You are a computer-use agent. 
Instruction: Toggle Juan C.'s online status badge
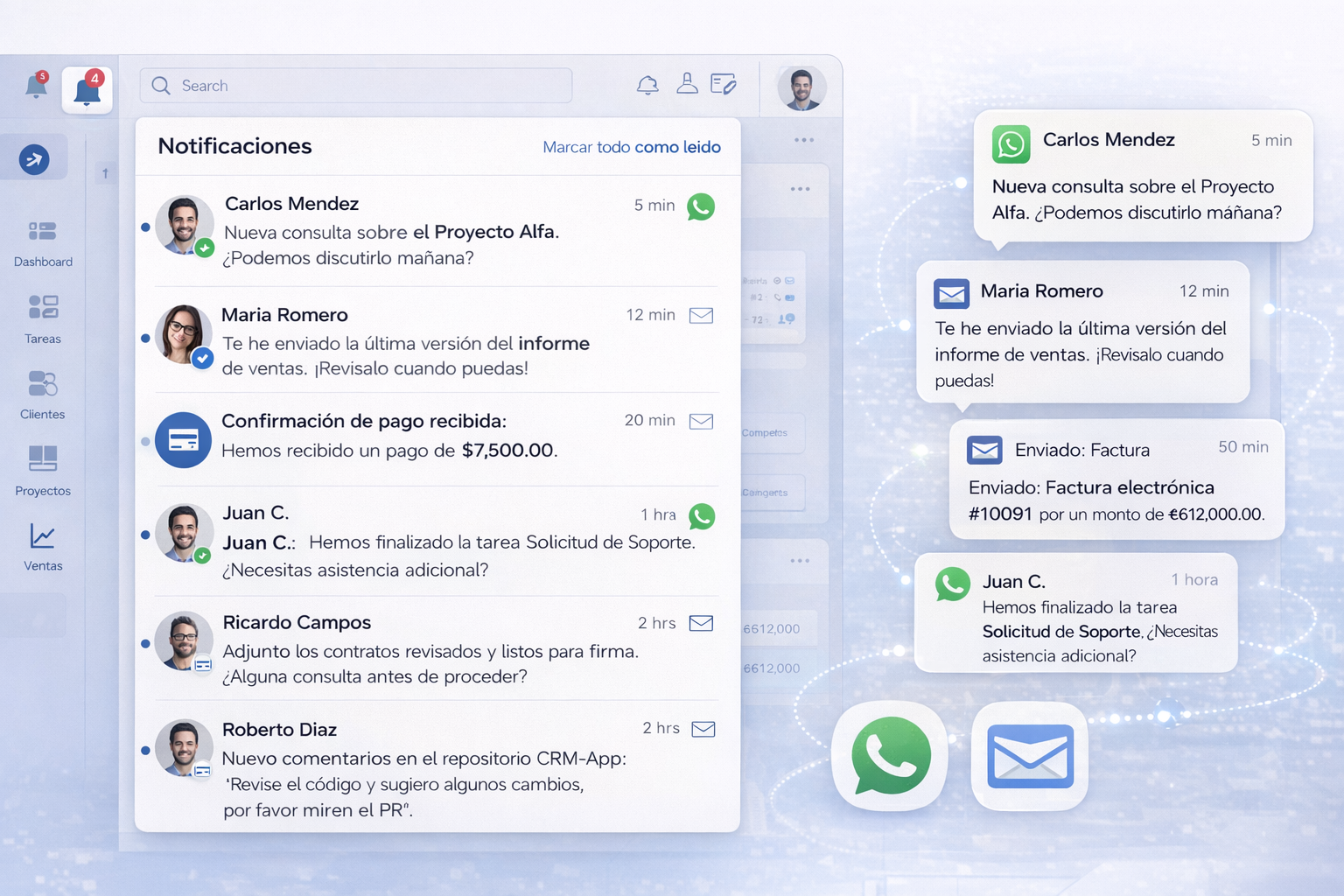tap(203, 554)
